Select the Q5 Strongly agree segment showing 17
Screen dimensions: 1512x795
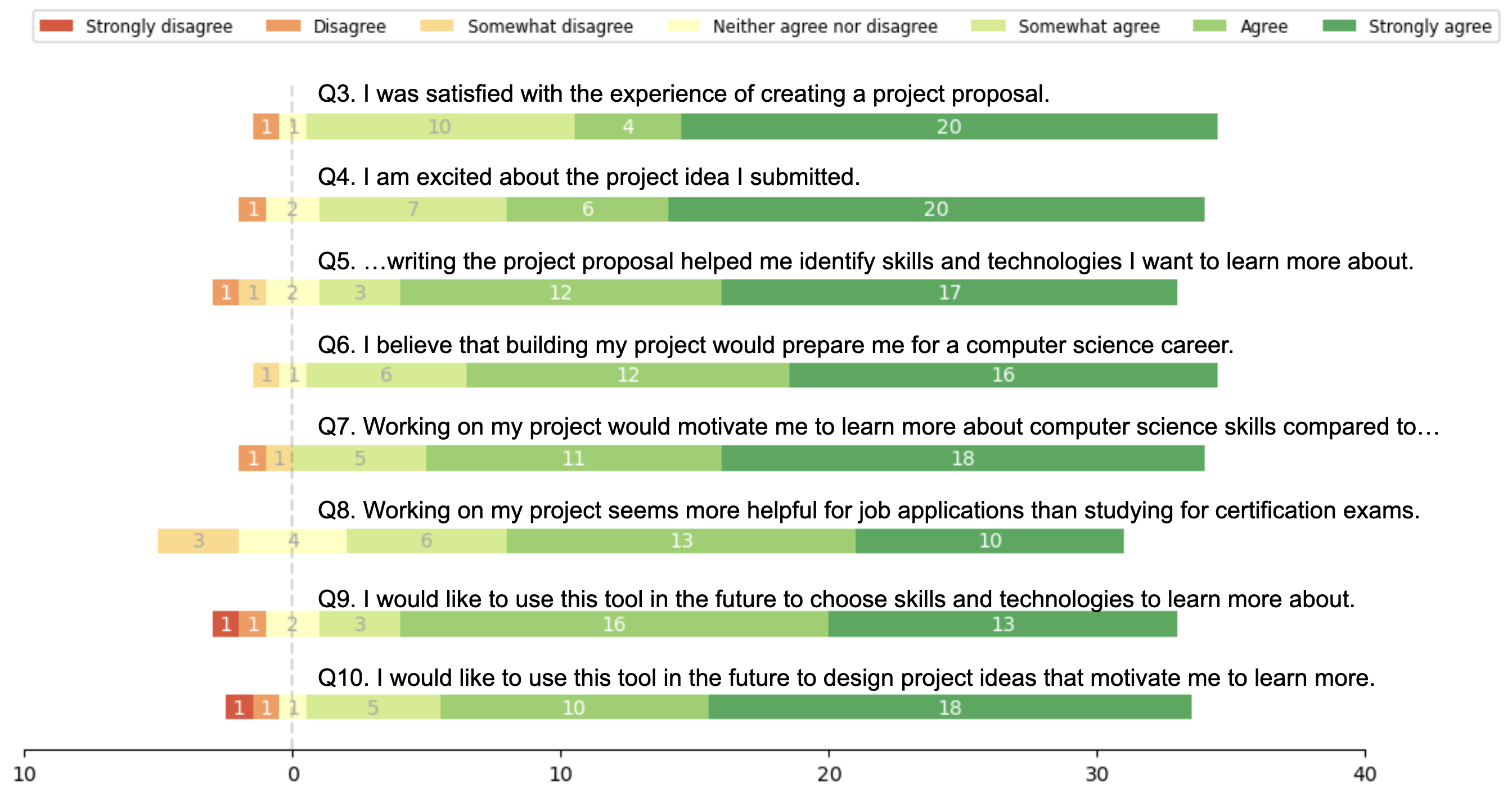[x=948, y=292]
